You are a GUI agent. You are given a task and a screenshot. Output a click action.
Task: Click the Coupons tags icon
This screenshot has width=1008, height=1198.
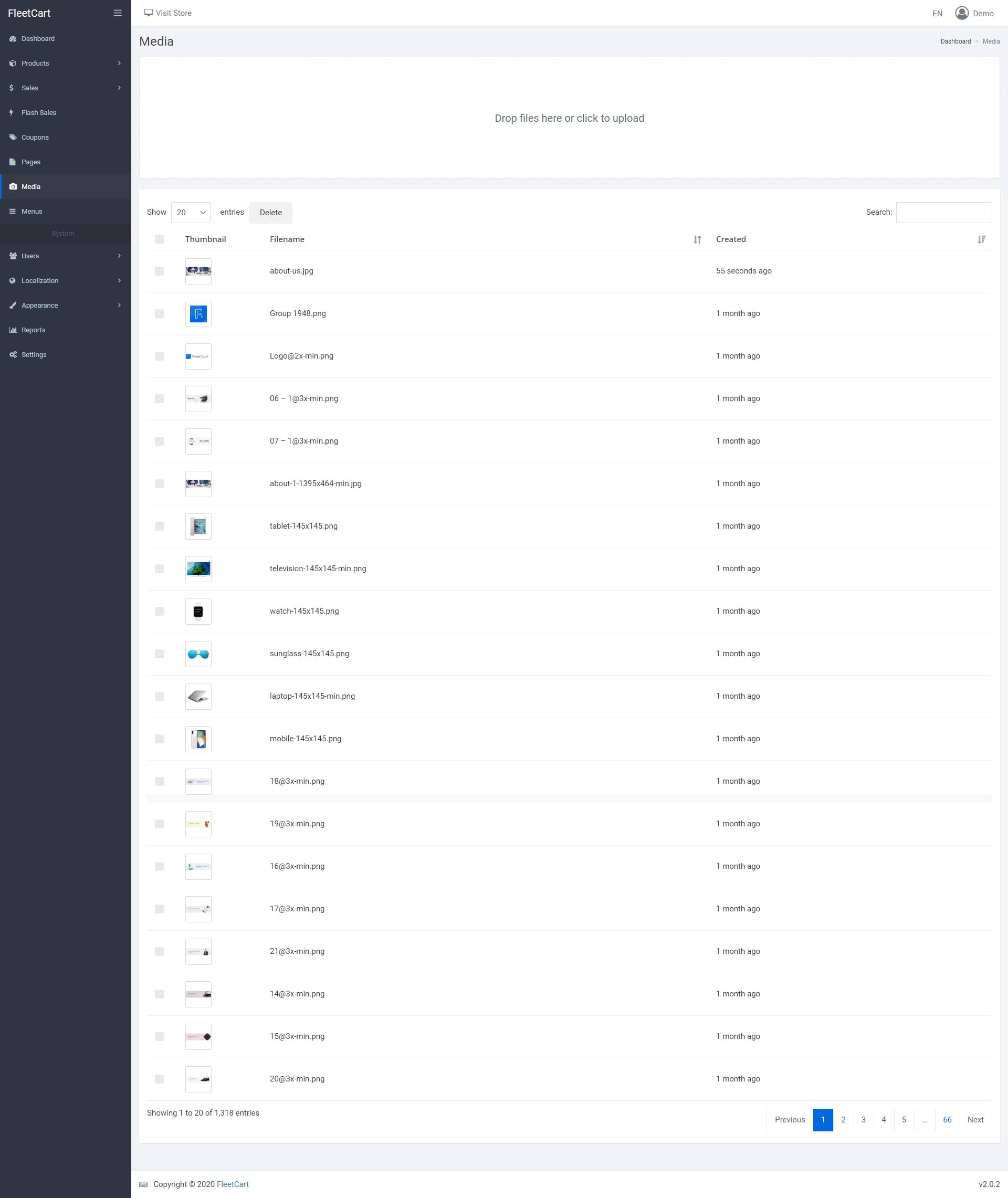pyautogui.click(x=13, y=137)
